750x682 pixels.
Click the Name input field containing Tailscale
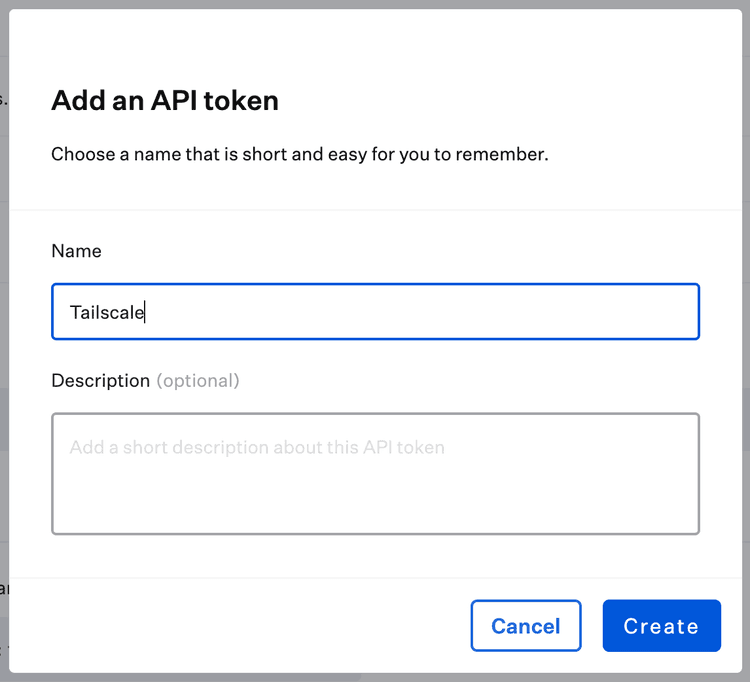tap(375, 311)
